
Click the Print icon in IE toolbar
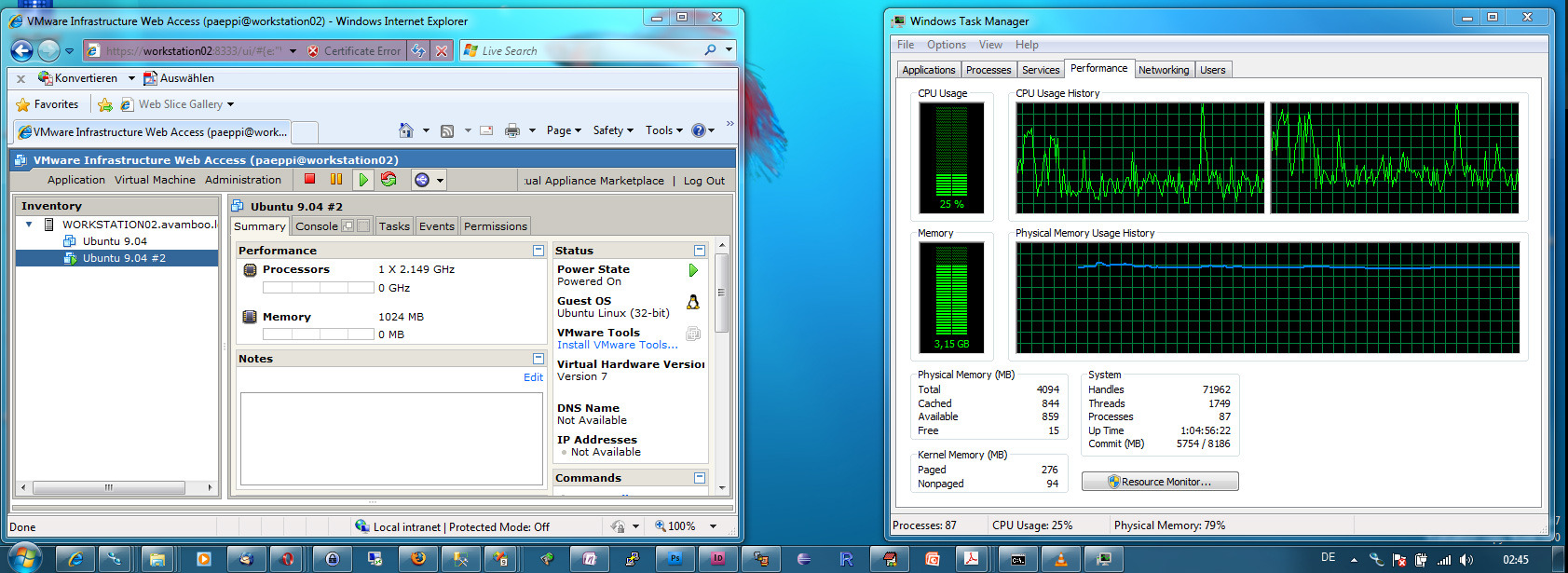(x=511, y=131)
